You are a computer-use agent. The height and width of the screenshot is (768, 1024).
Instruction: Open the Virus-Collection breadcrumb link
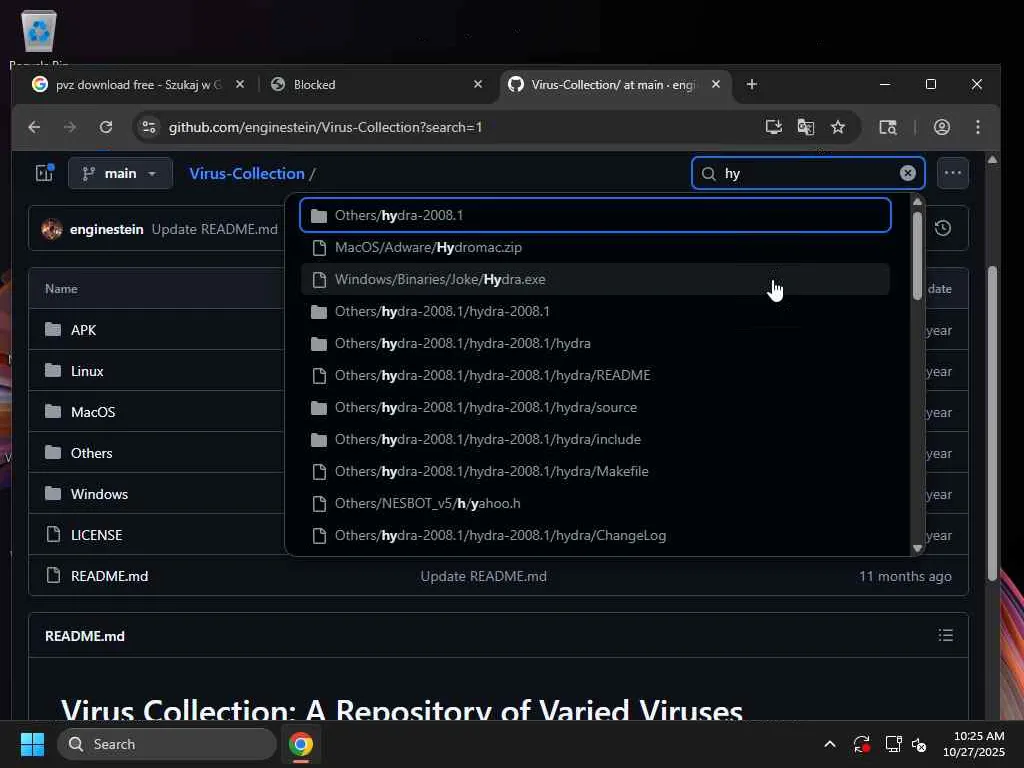point(247,173)
